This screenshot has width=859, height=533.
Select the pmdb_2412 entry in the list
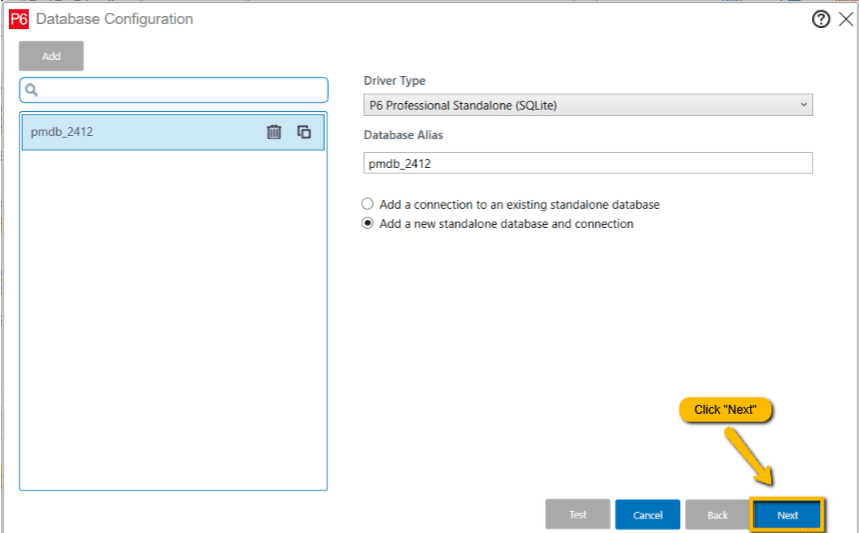[130, 131]
